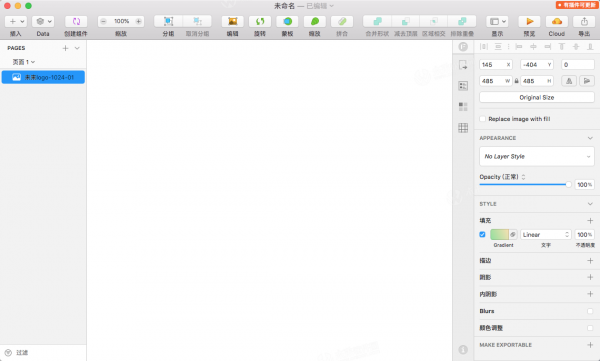
Task: Open the Data dropdown in toolbar
Action: click(43, 21)
